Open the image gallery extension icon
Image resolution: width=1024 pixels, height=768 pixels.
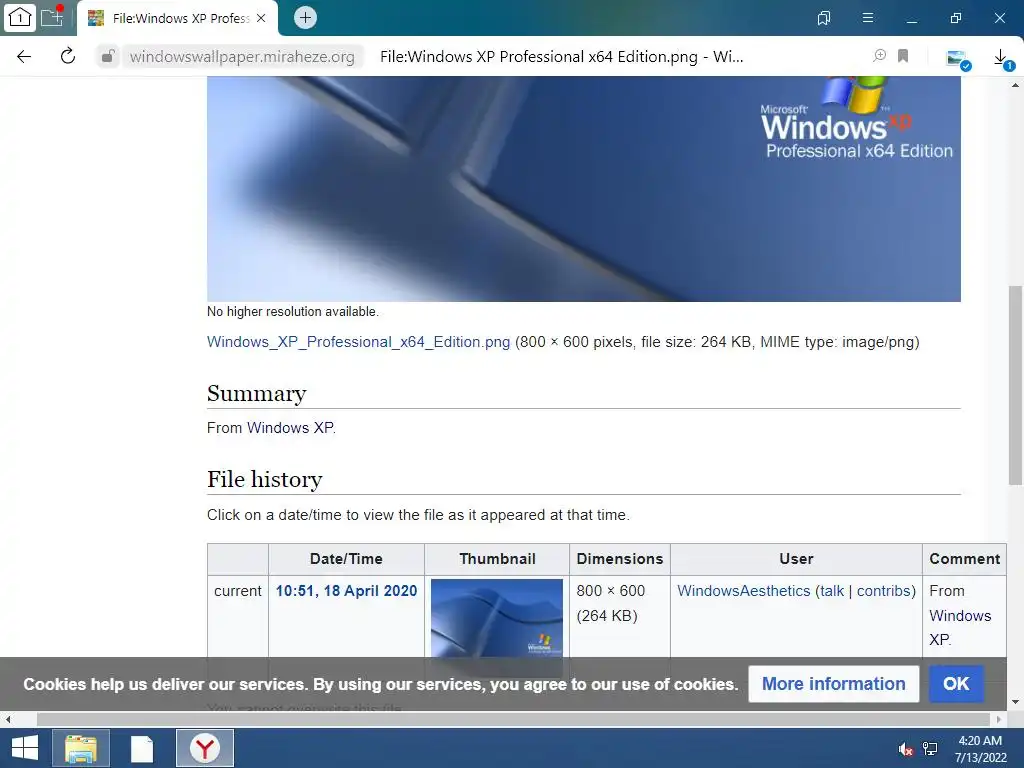pyautogui.click(x=958, y=59)
